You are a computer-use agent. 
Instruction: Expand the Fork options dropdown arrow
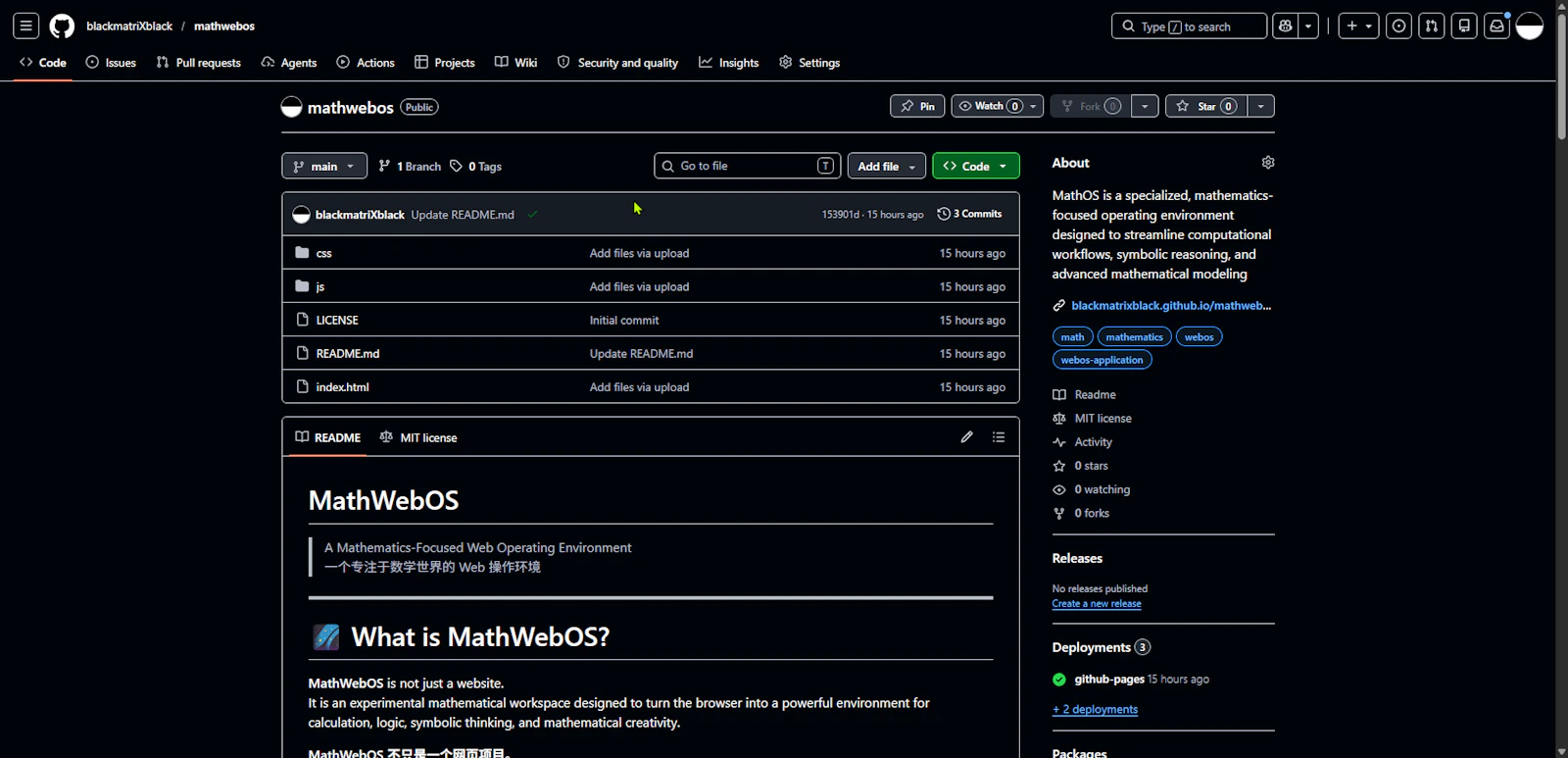click(x=1145, y=106)
